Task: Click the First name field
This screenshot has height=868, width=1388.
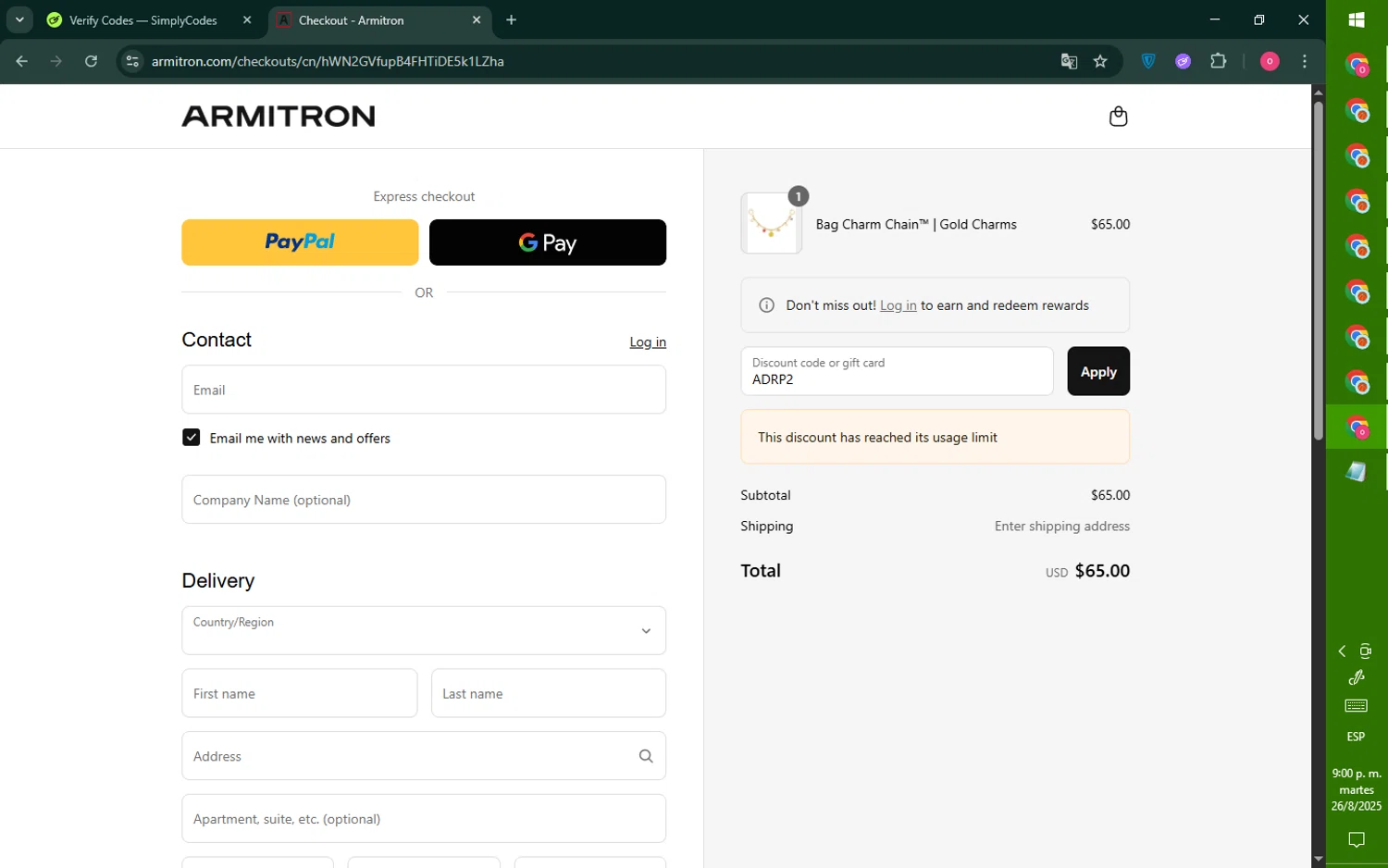Action: [x=300, y=693]
